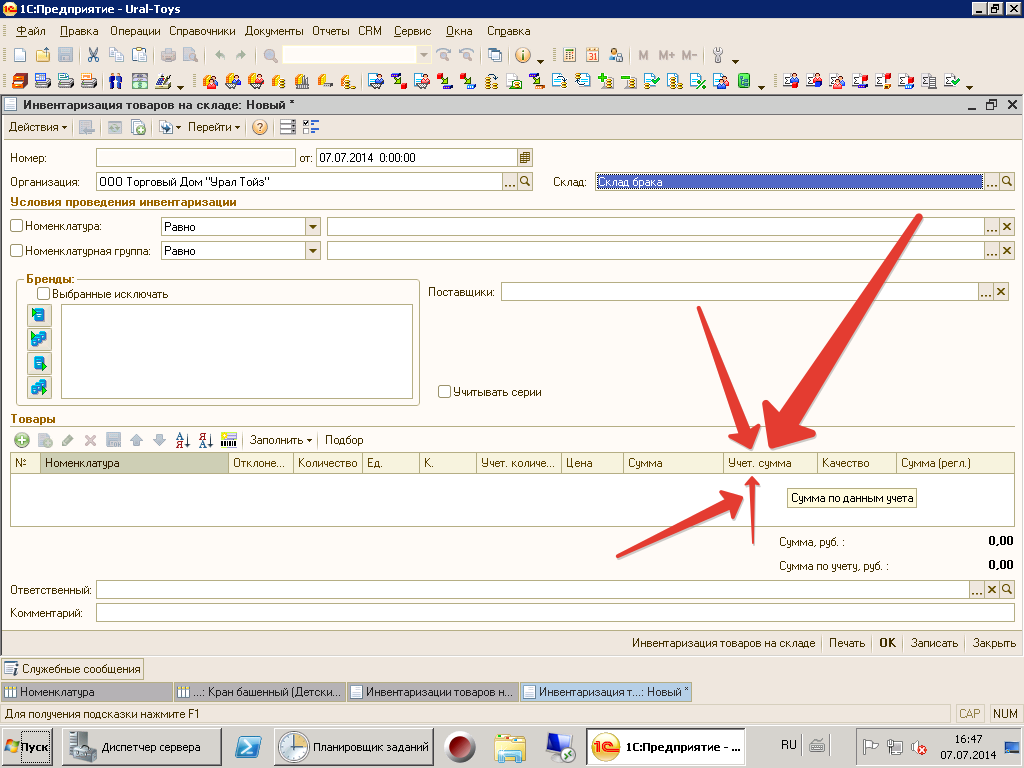The height and width of the screenshot is (768, 1024).
Task: Open Склад selection ellipsis button
Action: 991,182
